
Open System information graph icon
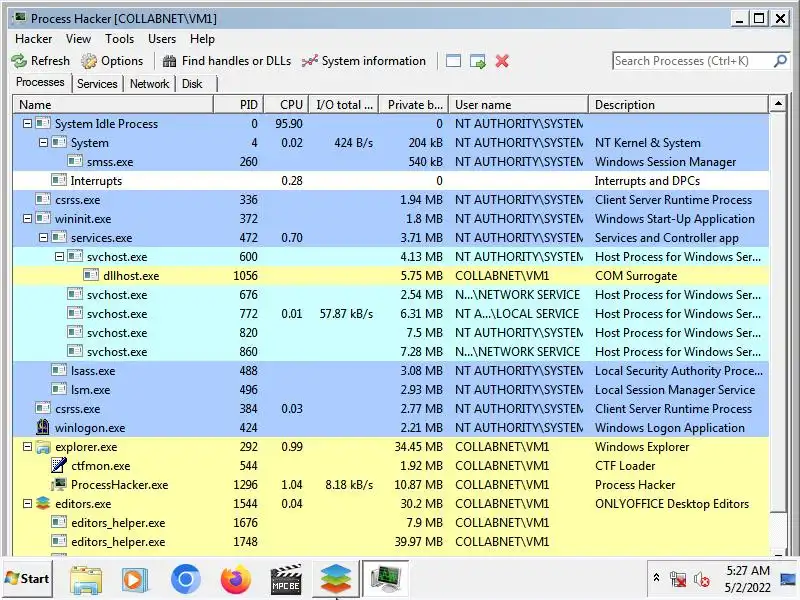pos(309,61)
